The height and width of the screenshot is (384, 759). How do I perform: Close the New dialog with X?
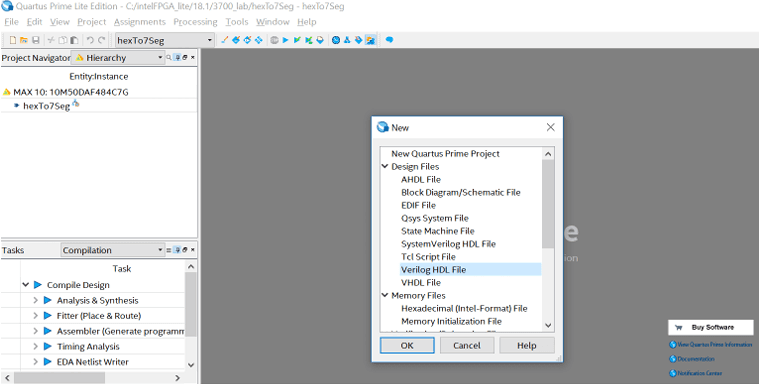pyautogui.click(x=550, y=127)
